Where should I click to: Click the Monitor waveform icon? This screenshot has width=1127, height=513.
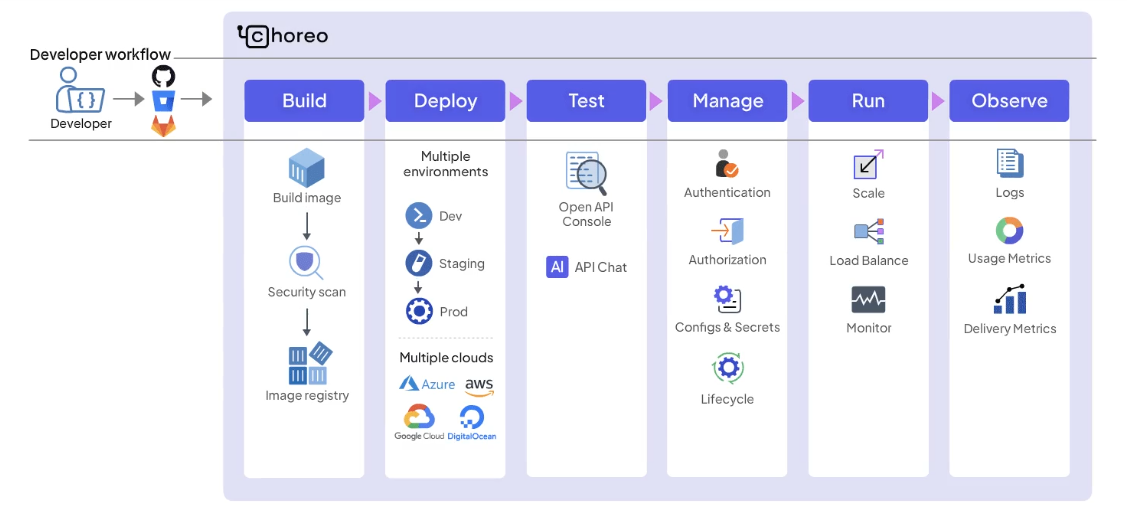[868, 300]
